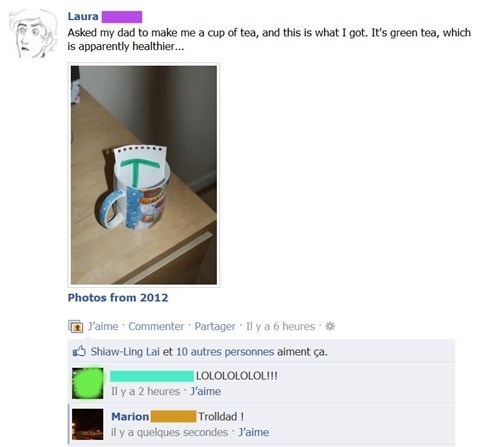Visit Laura's profile via name link
Screen dimensions: 500x447
83,16
